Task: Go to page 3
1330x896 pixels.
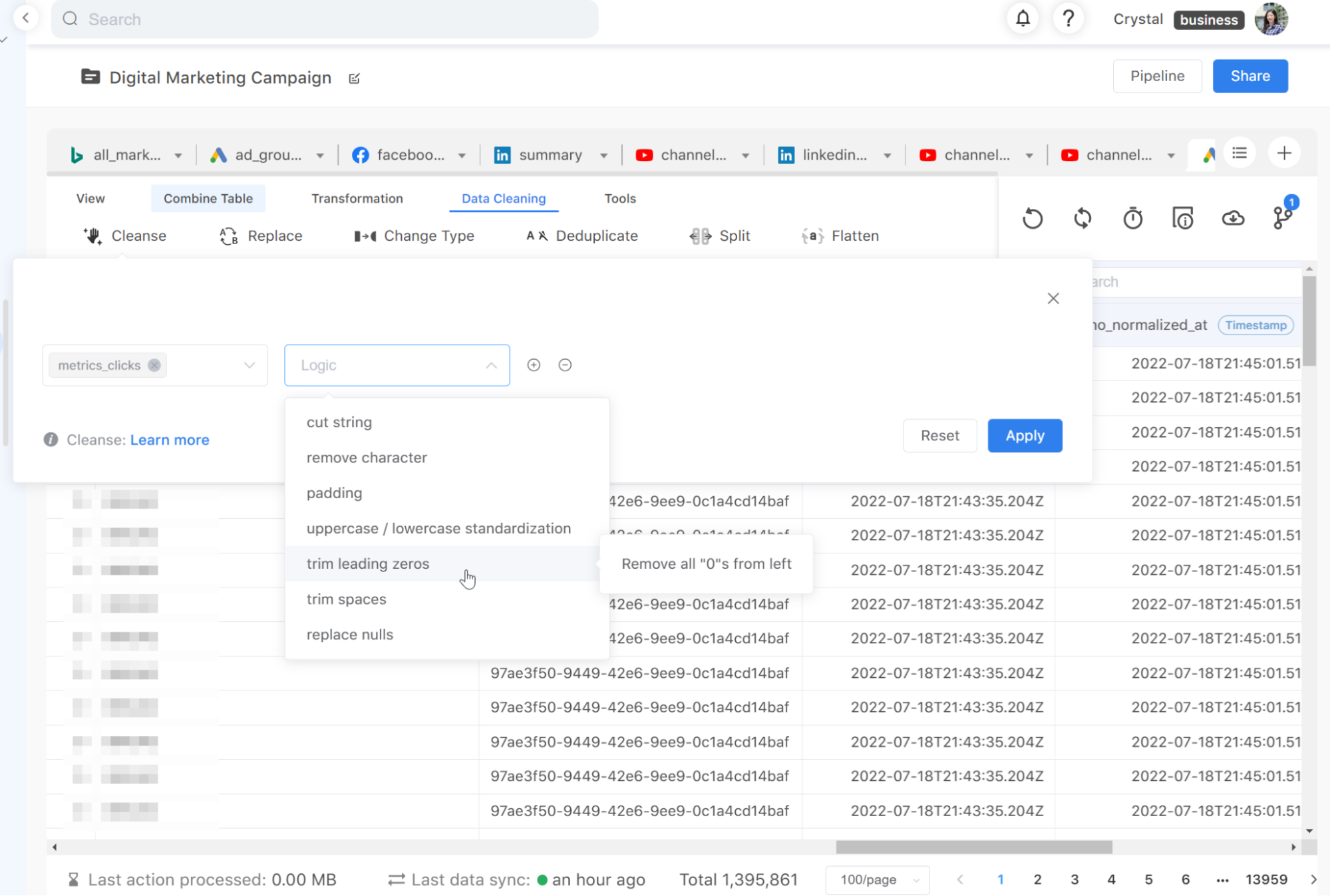Action: point(1075,879)
